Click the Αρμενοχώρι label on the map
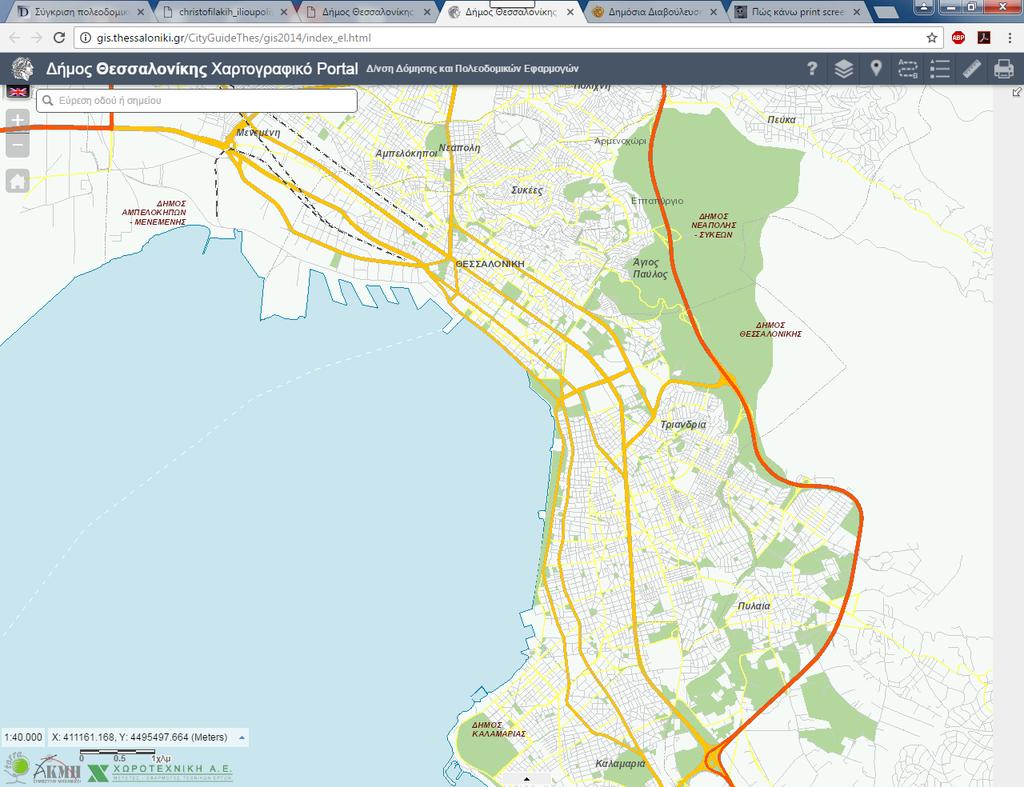This screenshot has height=787, width=1024. coord(620,141)
